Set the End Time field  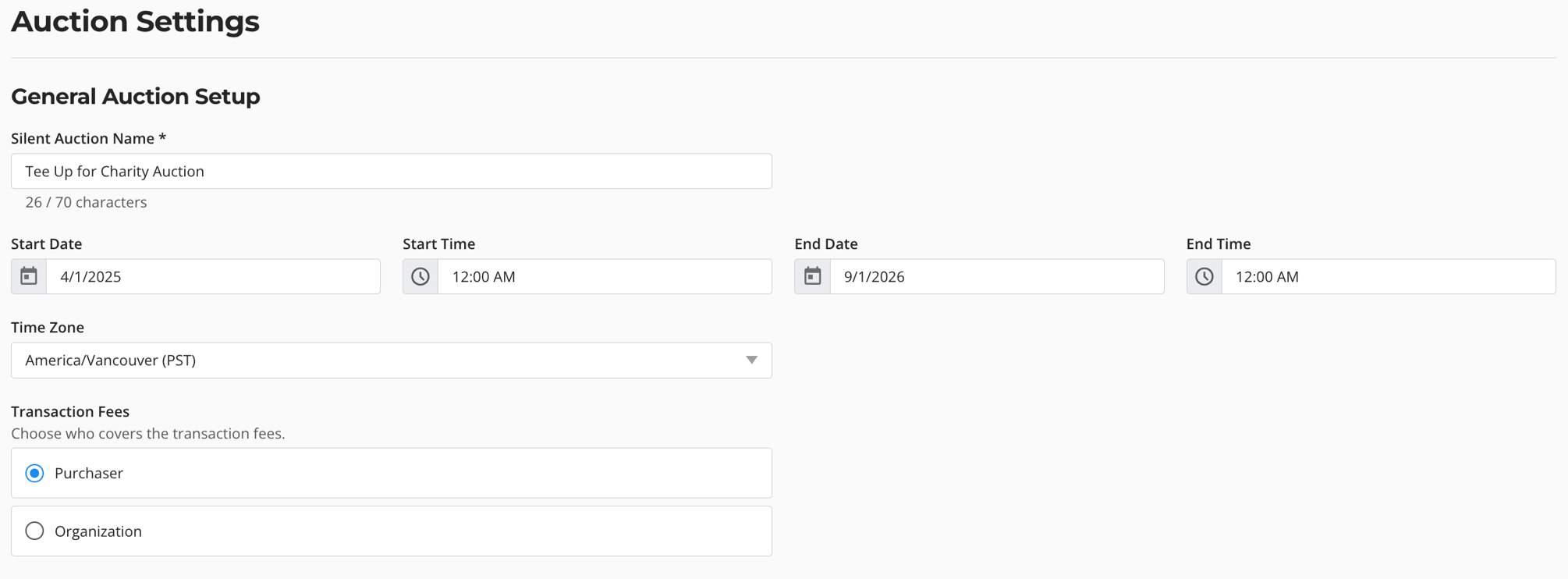pos(1389,276)
